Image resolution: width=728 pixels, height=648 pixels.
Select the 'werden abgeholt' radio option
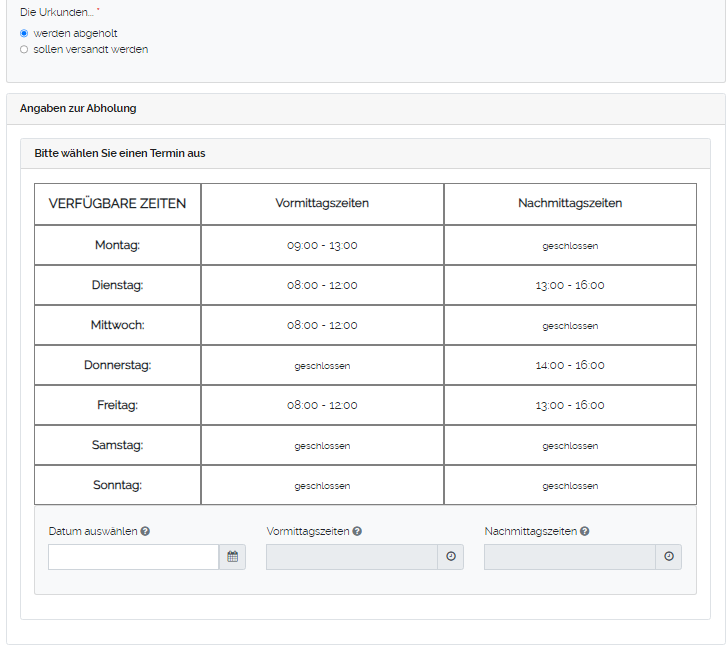(x=24, y=33)
